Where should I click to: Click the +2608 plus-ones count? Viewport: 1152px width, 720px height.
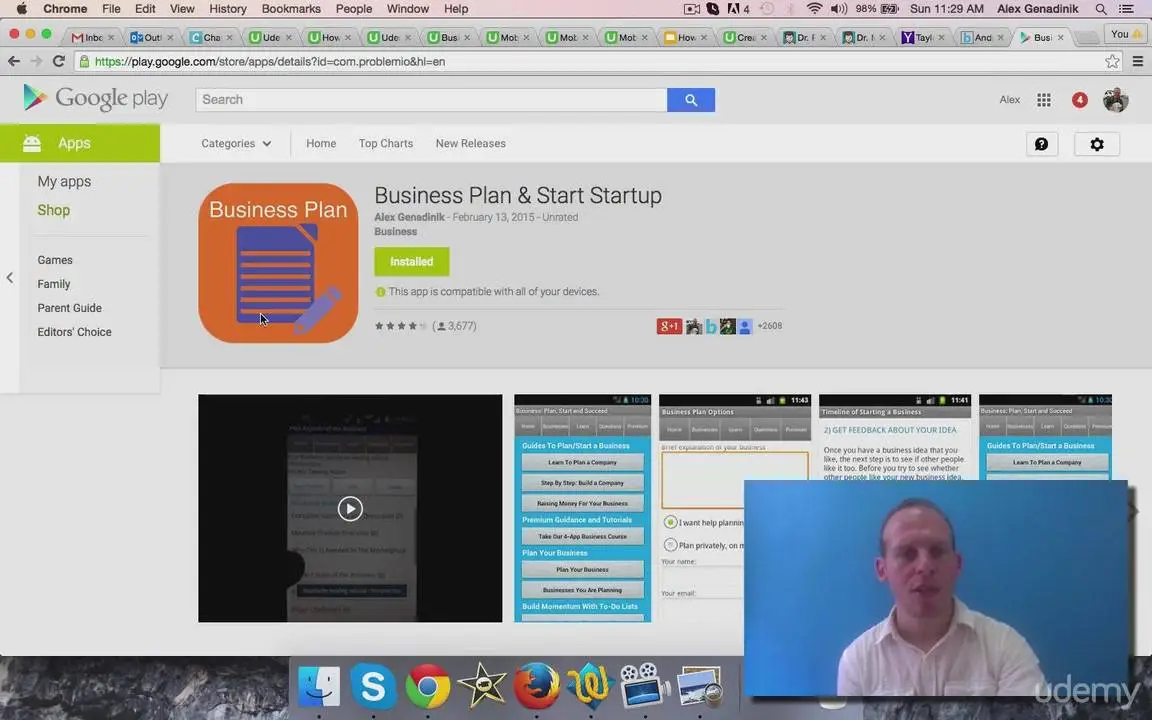tap(770, 326)
